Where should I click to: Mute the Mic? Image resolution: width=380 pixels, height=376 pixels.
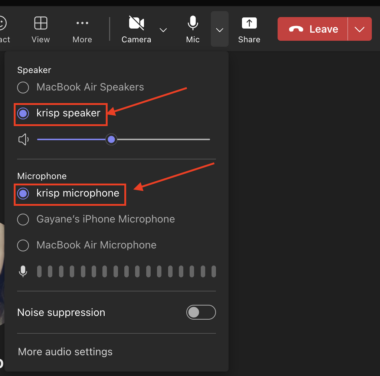coord(193,29)
